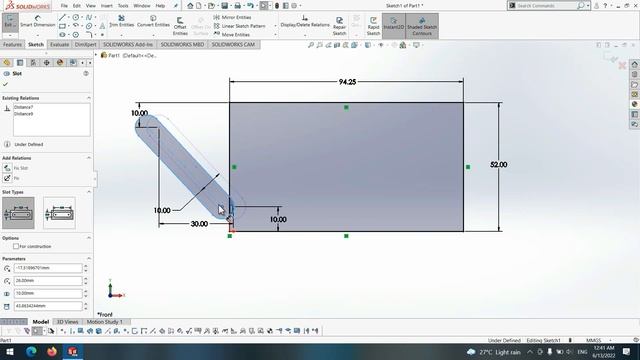640x360 pixels.
Task: Click the first parameter field in Parameters
Action: (48, 268)
